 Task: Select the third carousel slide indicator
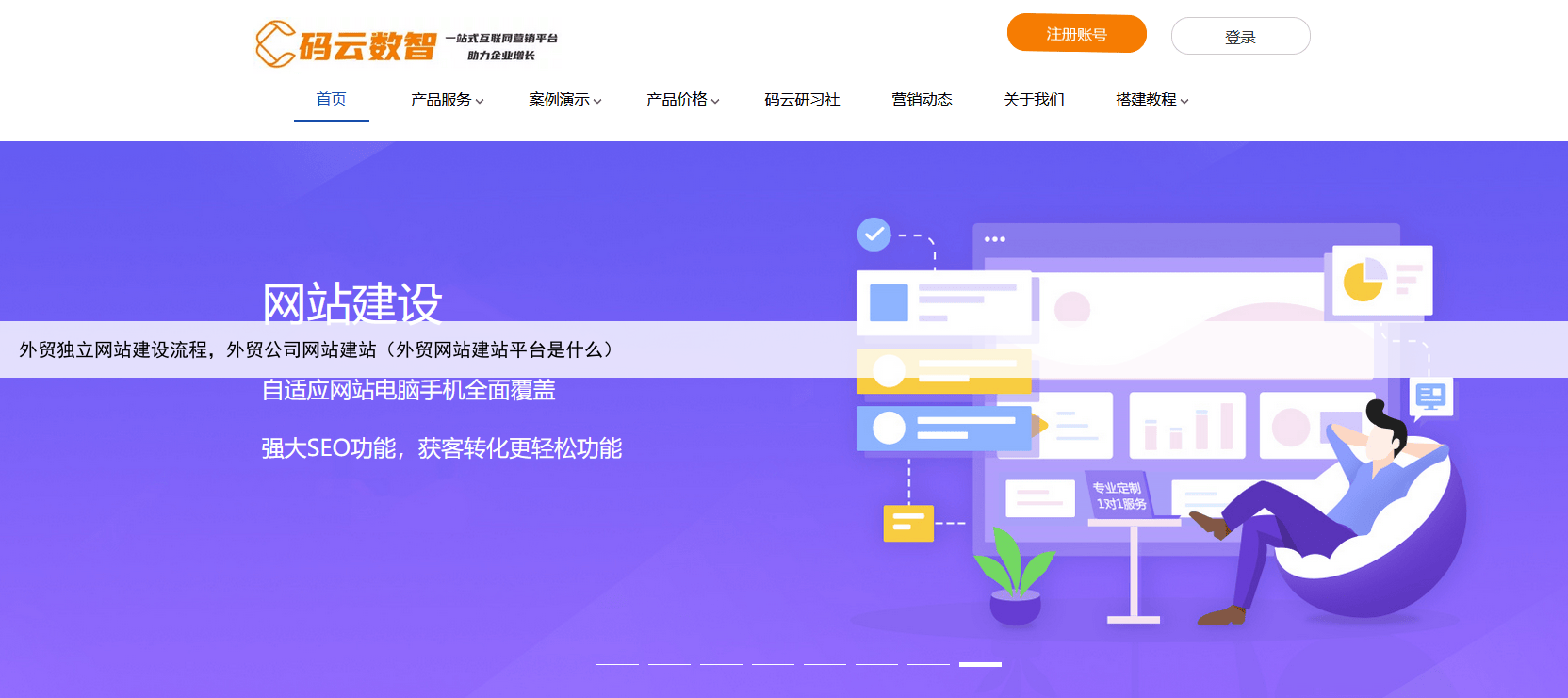[x=721, y=664]
